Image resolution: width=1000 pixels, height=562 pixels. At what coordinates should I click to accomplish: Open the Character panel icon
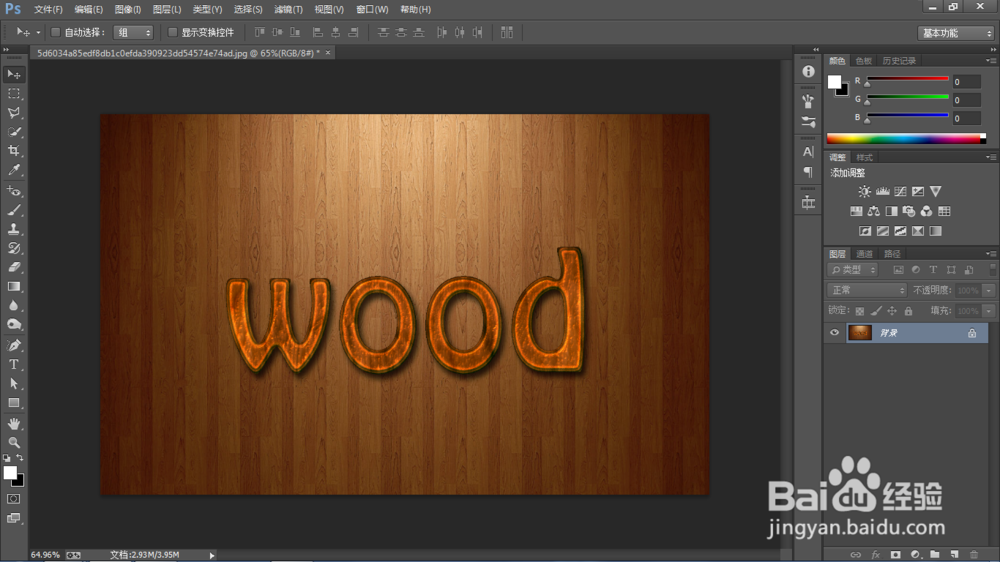coord(808,152)
